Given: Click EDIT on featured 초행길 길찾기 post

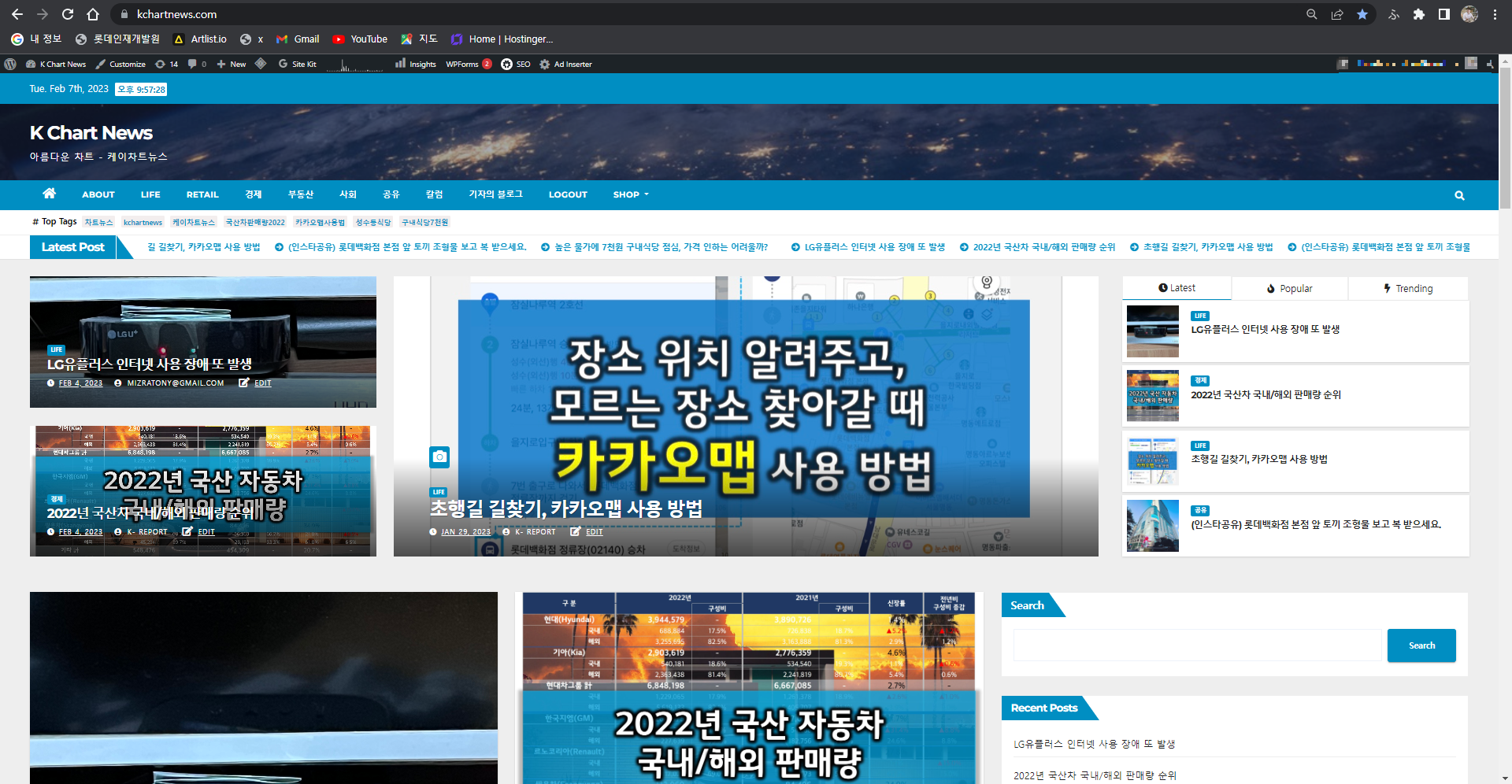Looking at the screenshot, I should (594, 532).
